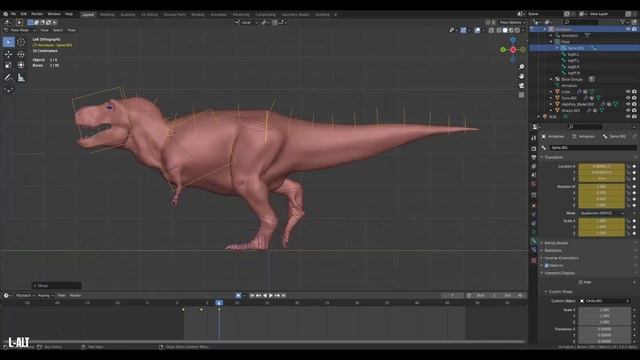Open the Edit menu
The height and width of the screenshot is (360, 640).
[24, 14]
